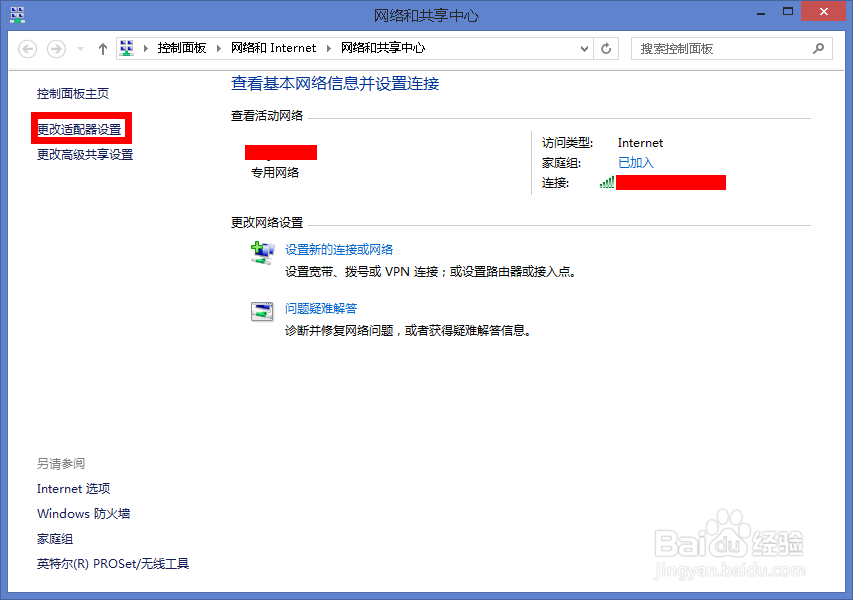853x600 pixels.
Task: Open the address bar history dropdown
Action: click(583, 48)
